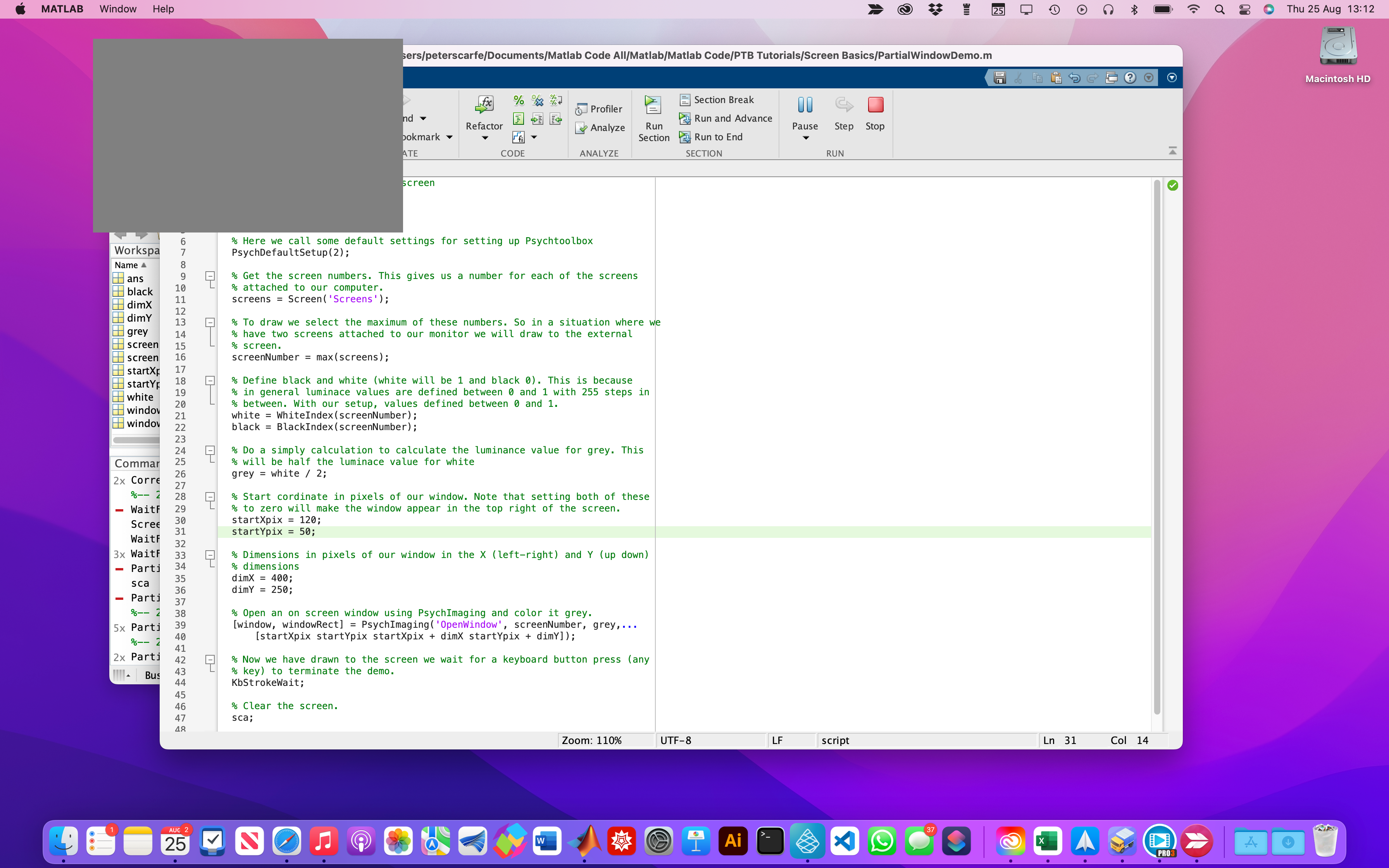1389x868 pixels.
Task: Click the UTF-8 encoding status entry
Action: pos(710,741)
